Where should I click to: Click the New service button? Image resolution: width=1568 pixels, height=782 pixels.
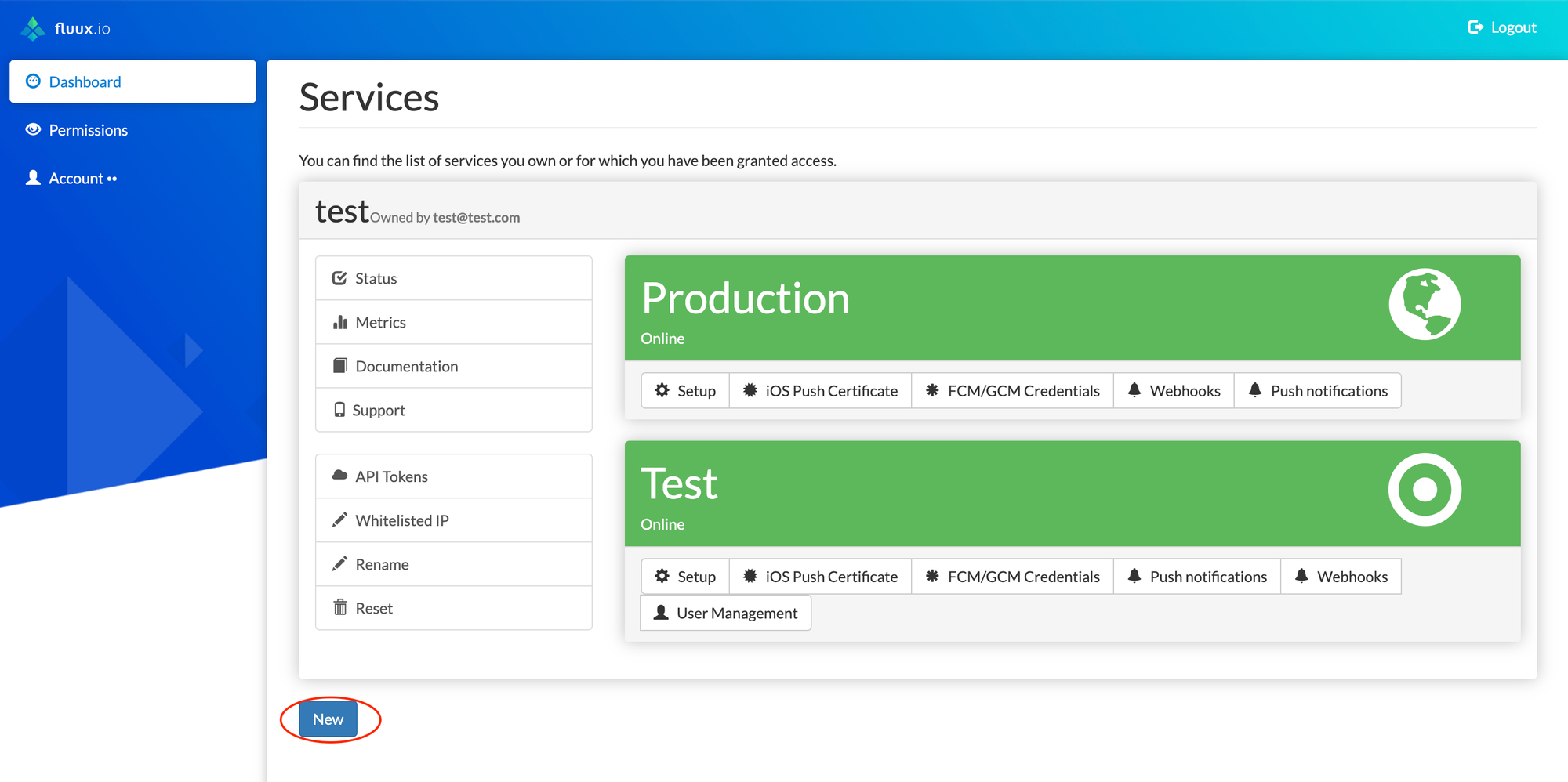pos(328,719)
